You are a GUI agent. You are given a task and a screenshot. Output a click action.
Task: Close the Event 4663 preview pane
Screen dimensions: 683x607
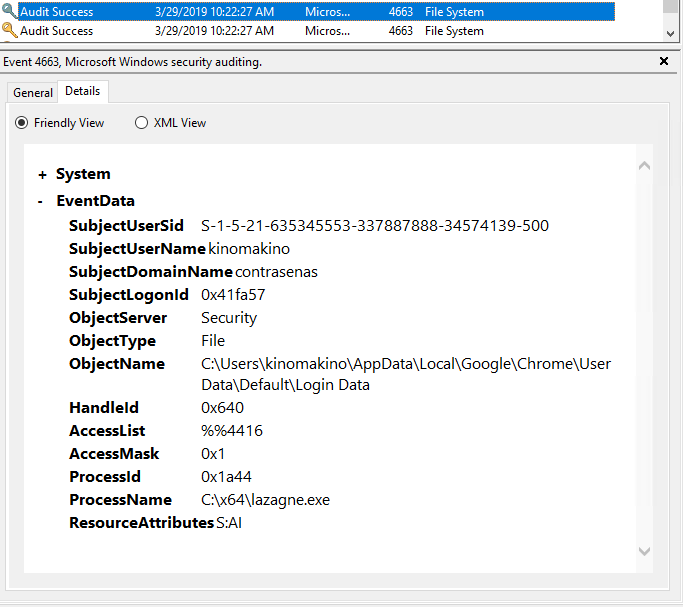(x=664, y=62)
